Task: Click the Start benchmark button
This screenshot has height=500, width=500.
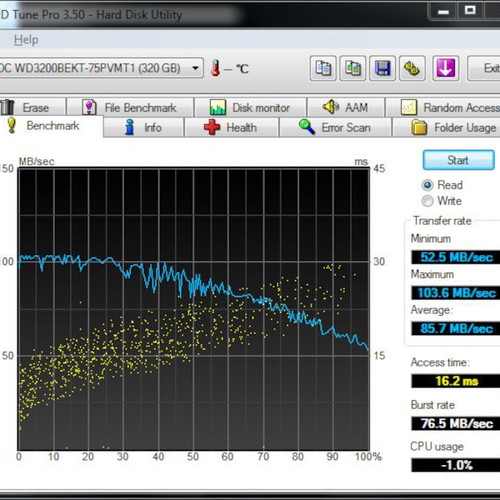Action: [x=458, y=160]
